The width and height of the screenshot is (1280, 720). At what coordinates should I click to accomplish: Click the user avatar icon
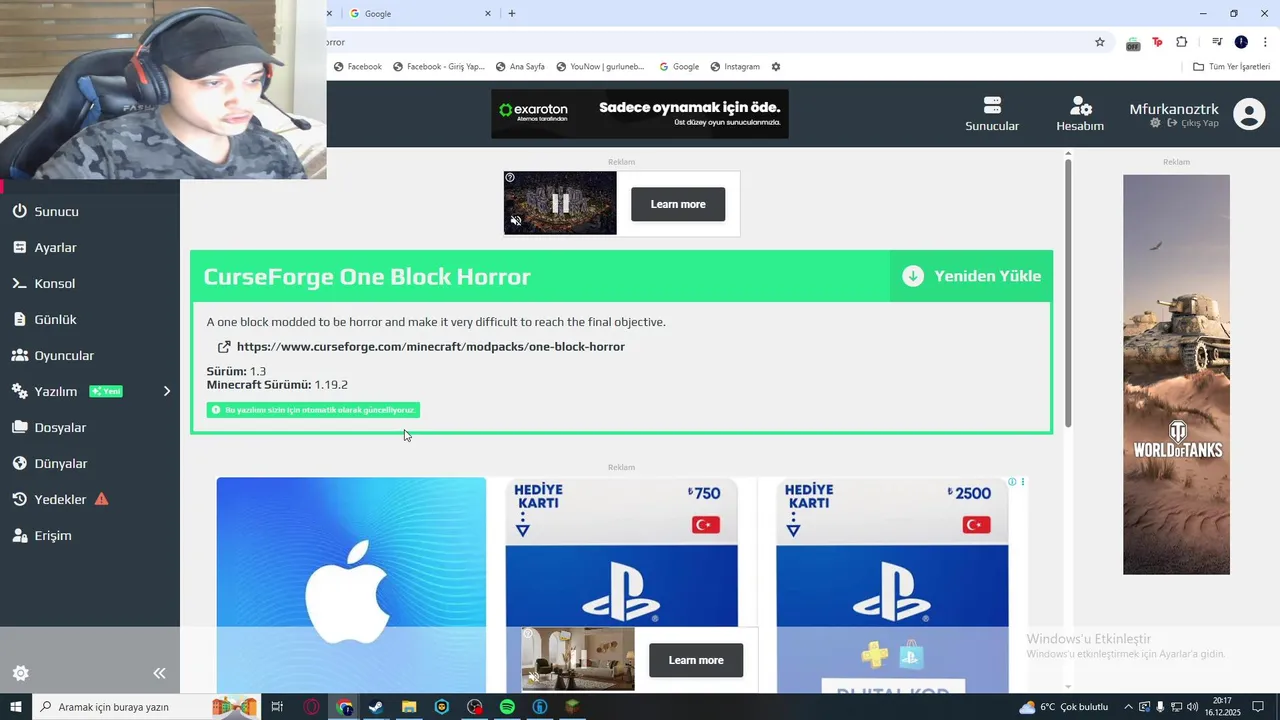click(x=1249, y=114)
